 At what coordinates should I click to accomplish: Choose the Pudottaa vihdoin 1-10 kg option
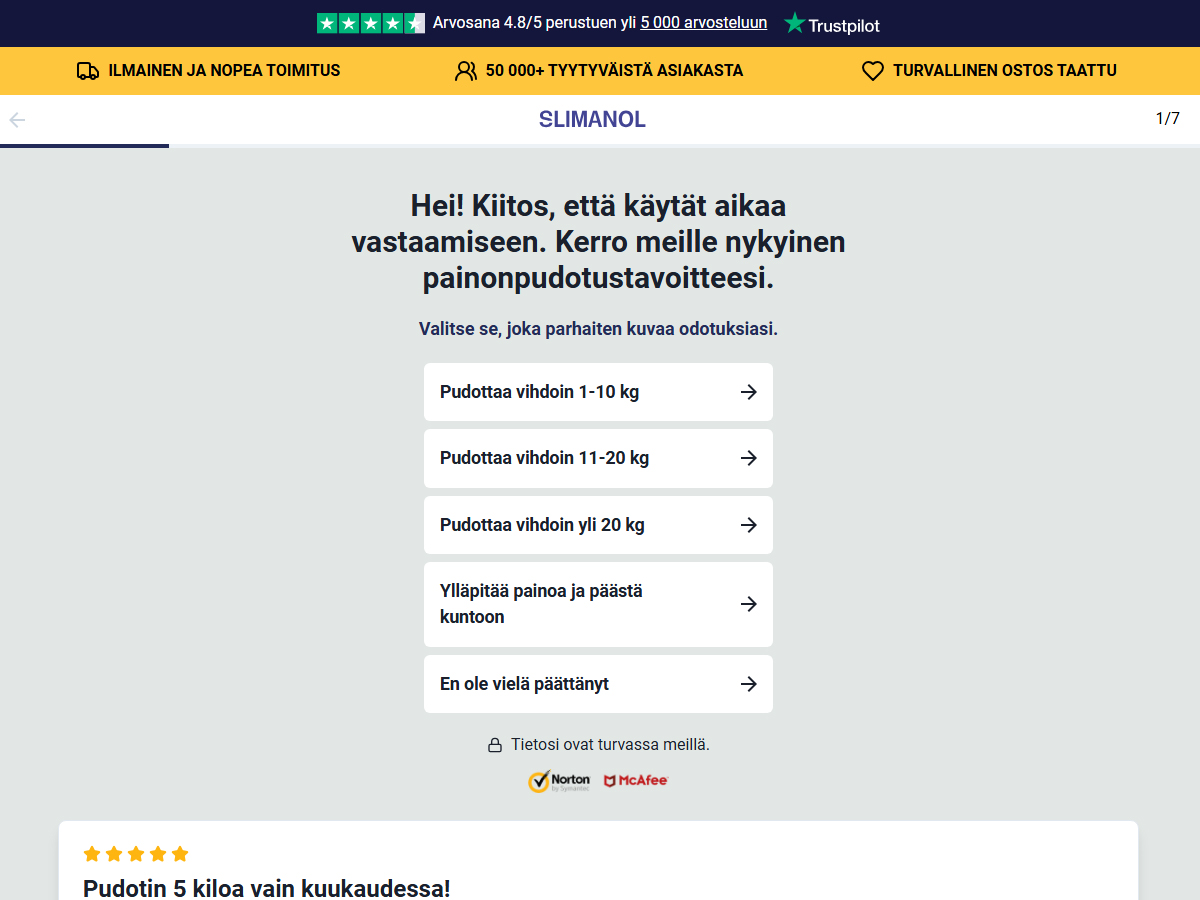[598, 392]
